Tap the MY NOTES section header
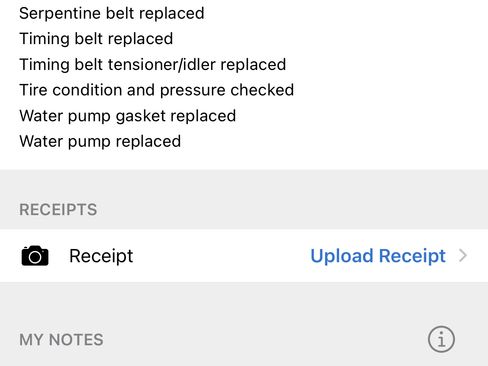Viewport: 488px width, 366px height. coord(61,340)
